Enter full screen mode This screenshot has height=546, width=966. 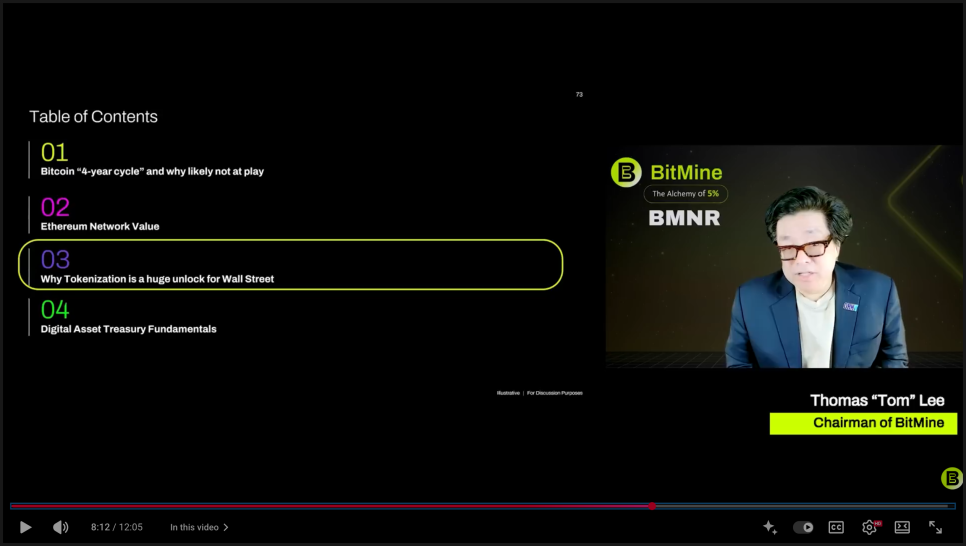pyautogui.click(x=936, y=527)
